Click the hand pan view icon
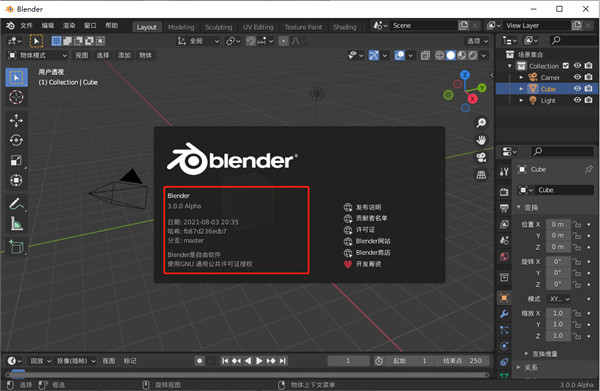Image resolution: width=600 pixels, height=391 pixels. click(481, 140)
